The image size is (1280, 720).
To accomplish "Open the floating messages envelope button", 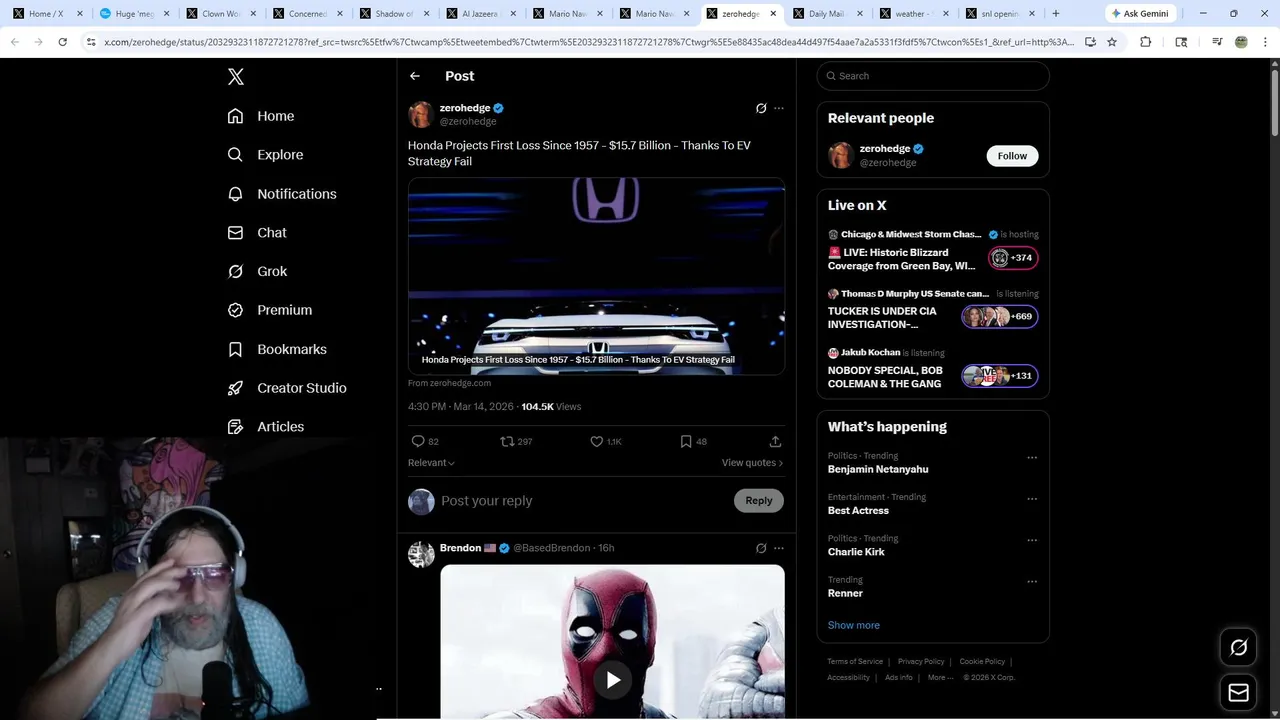I will click(x=1238, y=692).
